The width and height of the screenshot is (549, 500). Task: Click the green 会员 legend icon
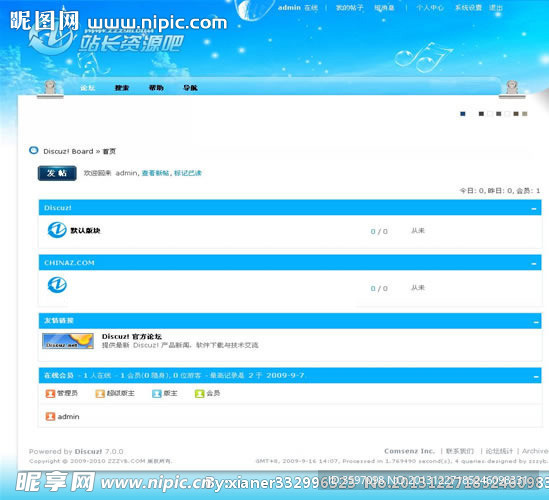click(200, 394)
